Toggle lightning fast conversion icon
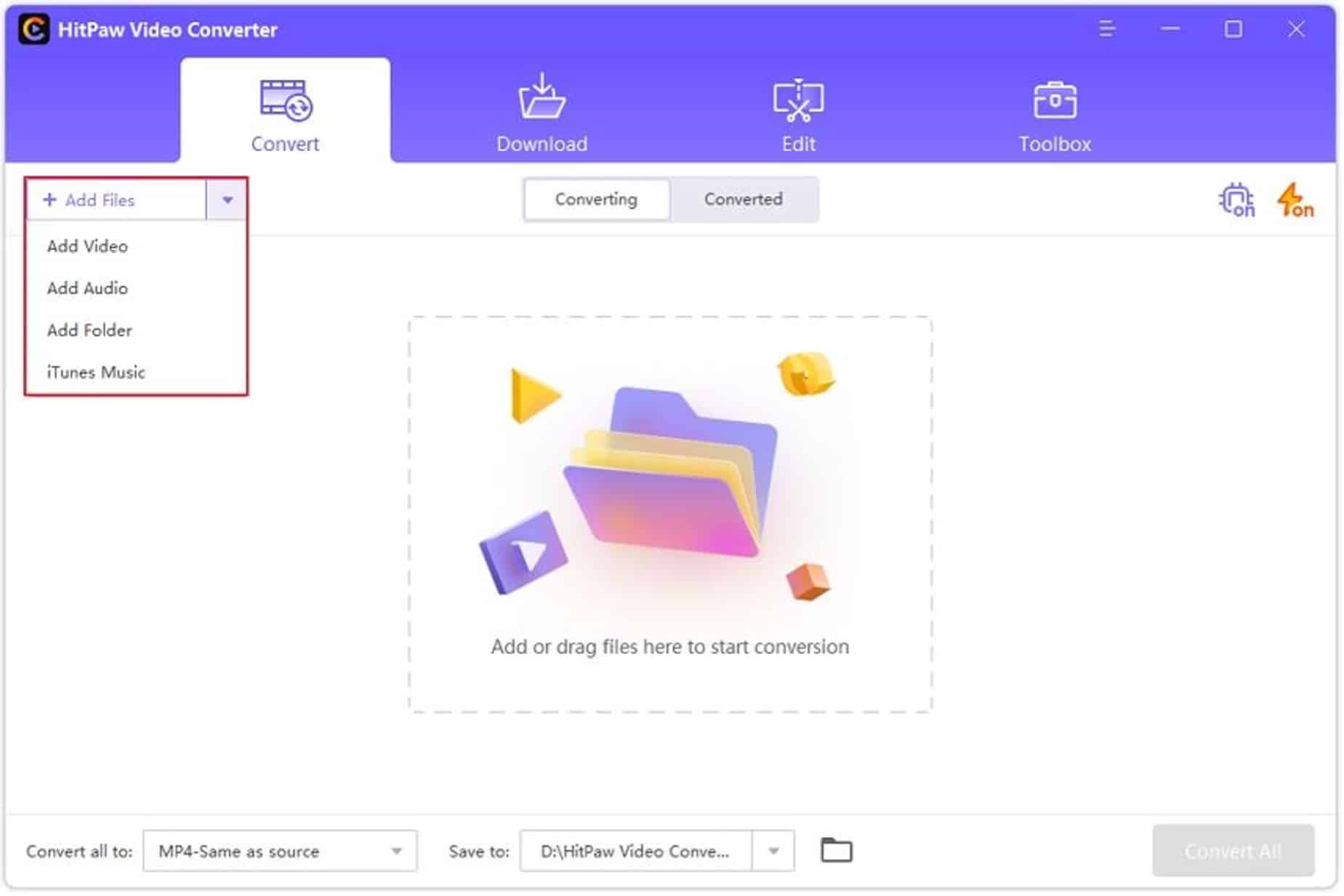The height and width of the screenshot is (896, 1344). pos(1295,200)
